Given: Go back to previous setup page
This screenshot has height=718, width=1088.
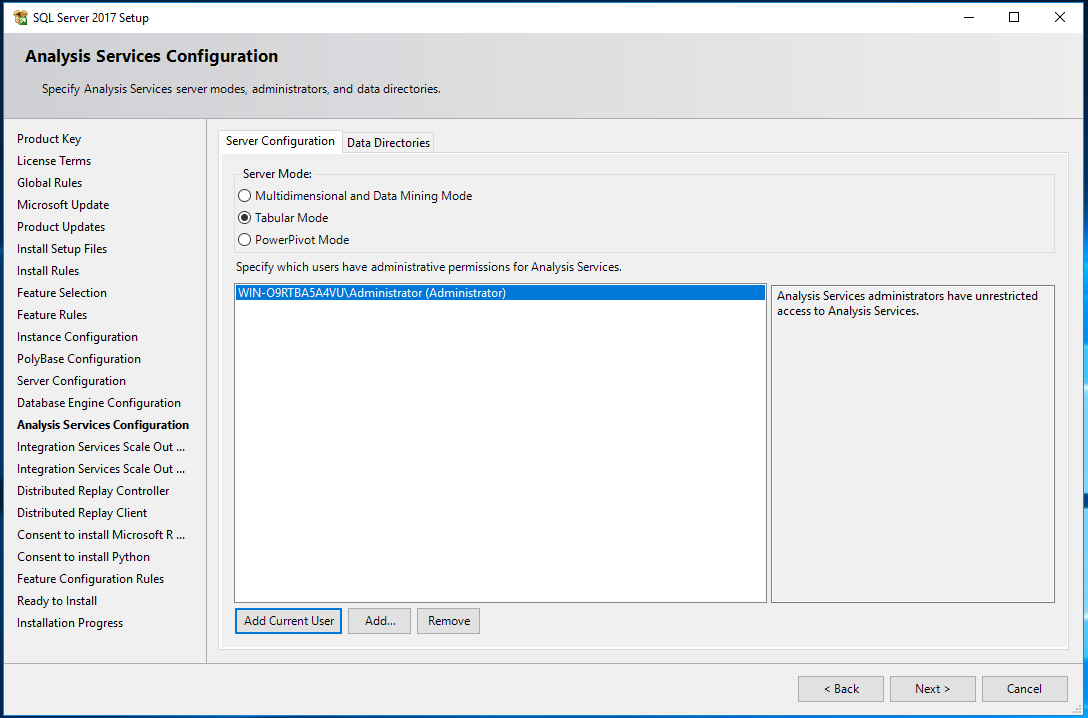Looking at the screenshot, I should (x=840, y=689).
